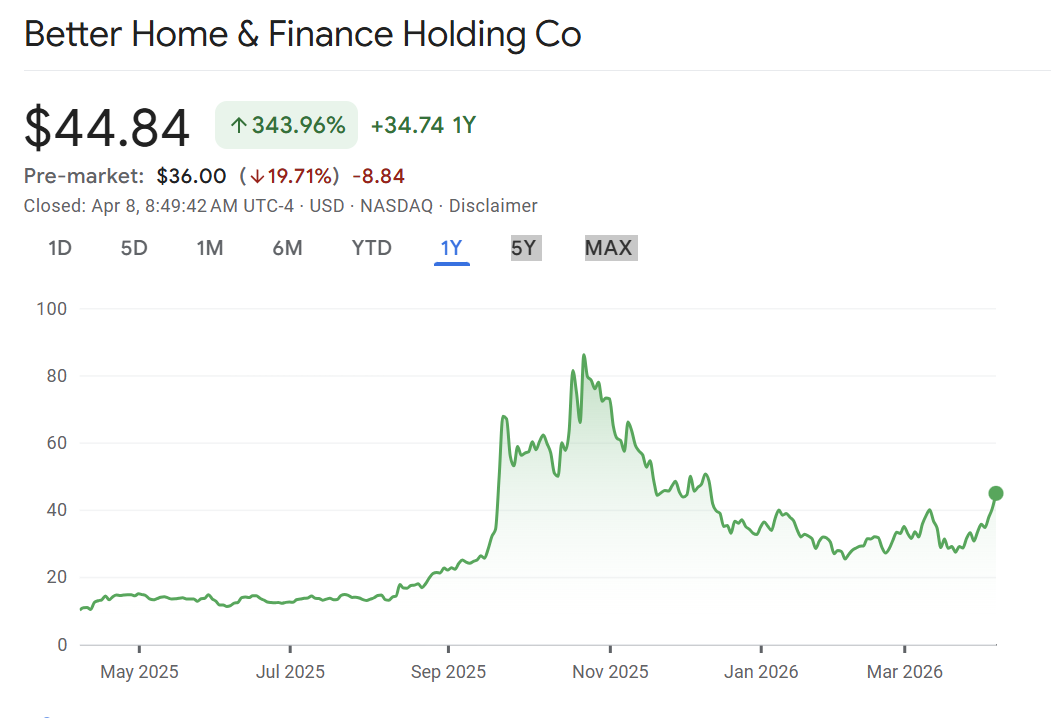Switch to the 5Y chart view

(x=524, y=248)
